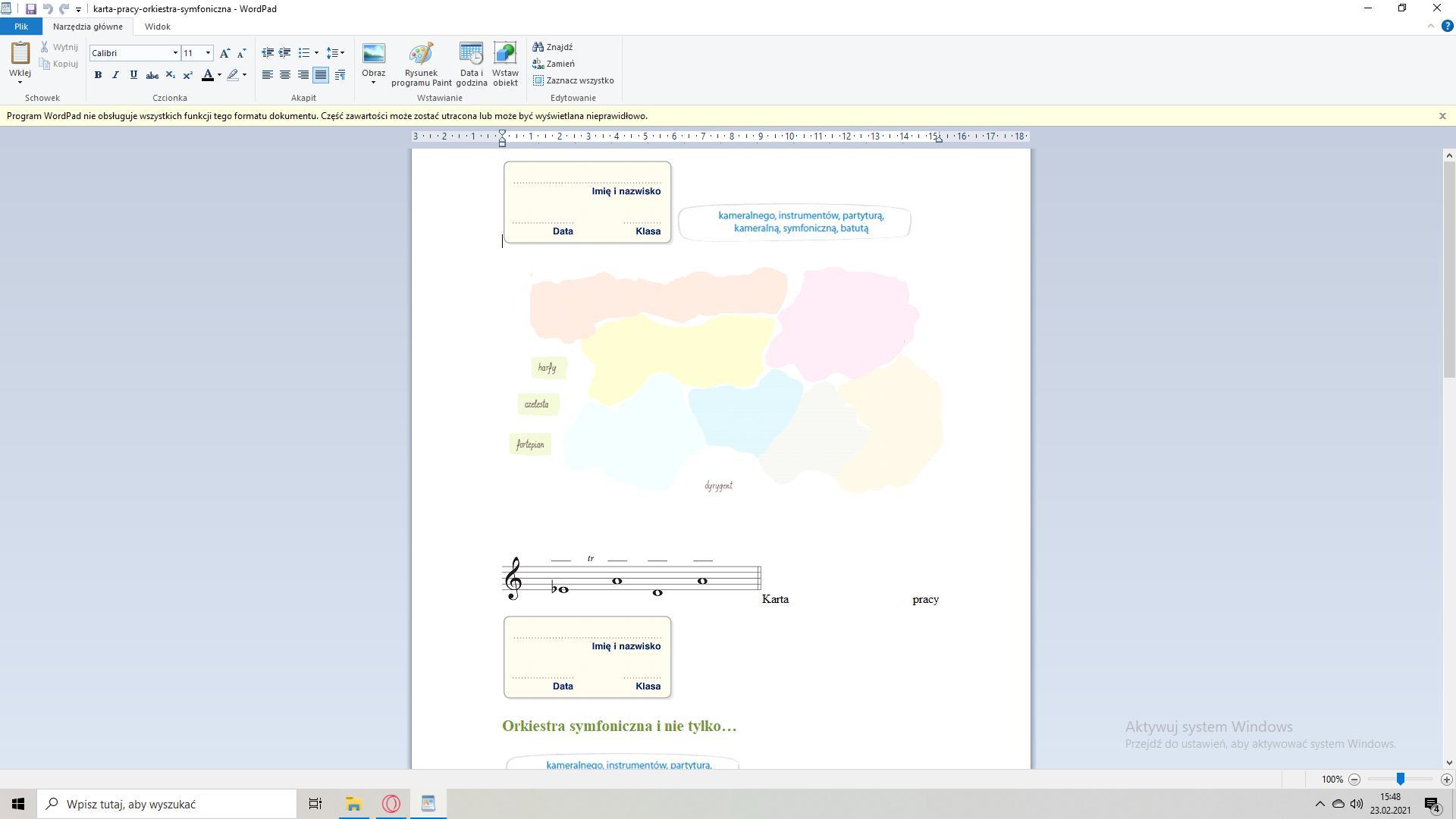Center align the text

tap(285, 74)
